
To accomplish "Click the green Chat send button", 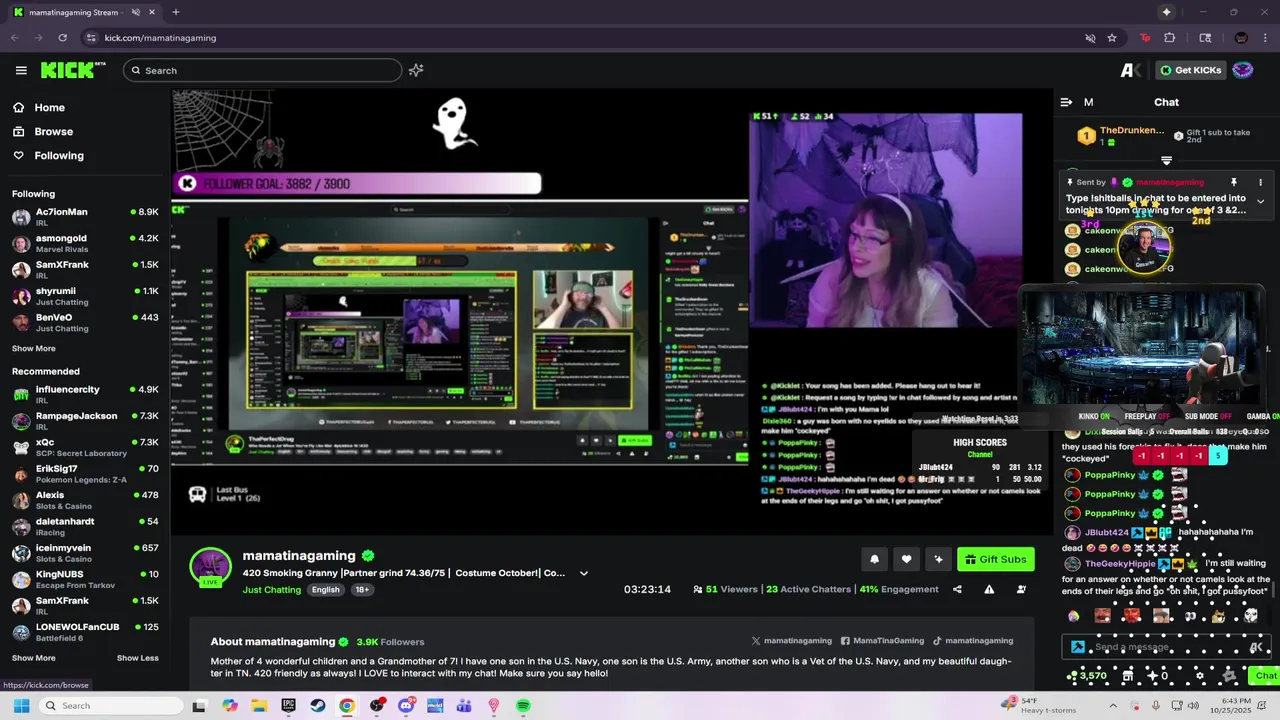I will click(x=1265, y=676).
